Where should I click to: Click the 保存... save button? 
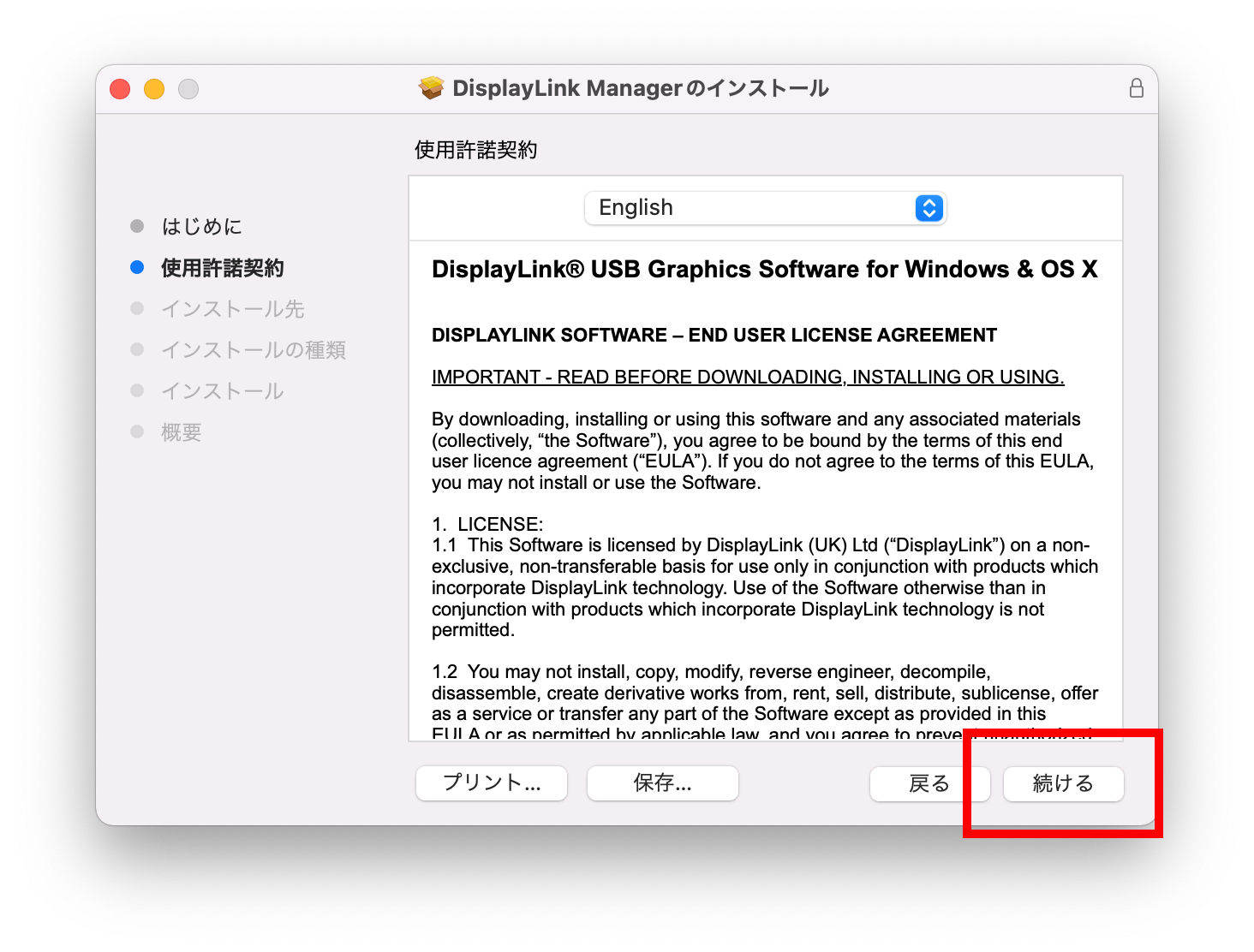[x=663, y=783]
